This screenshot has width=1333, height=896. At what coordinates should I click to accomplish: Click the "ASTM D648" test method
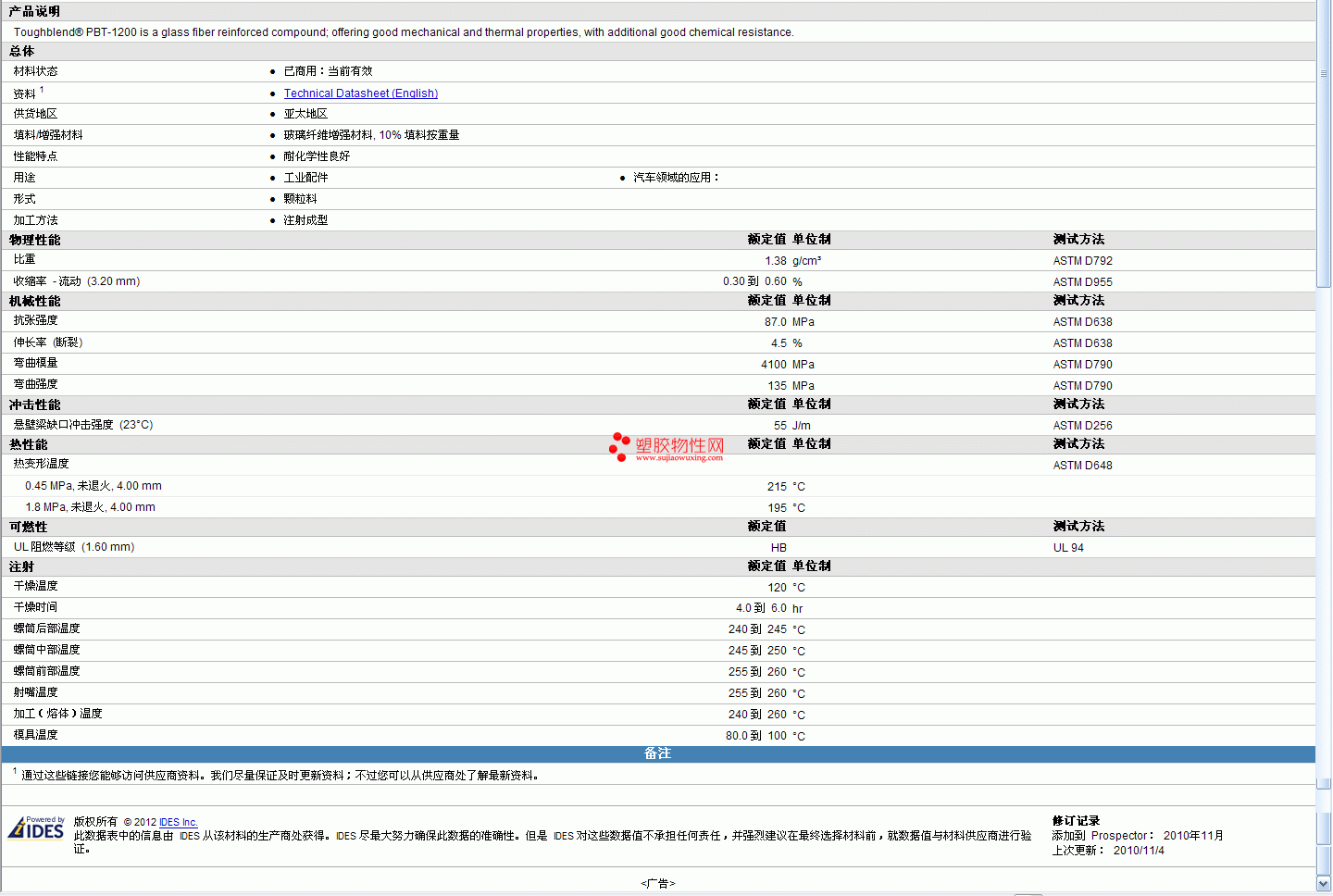point(1083,466)
